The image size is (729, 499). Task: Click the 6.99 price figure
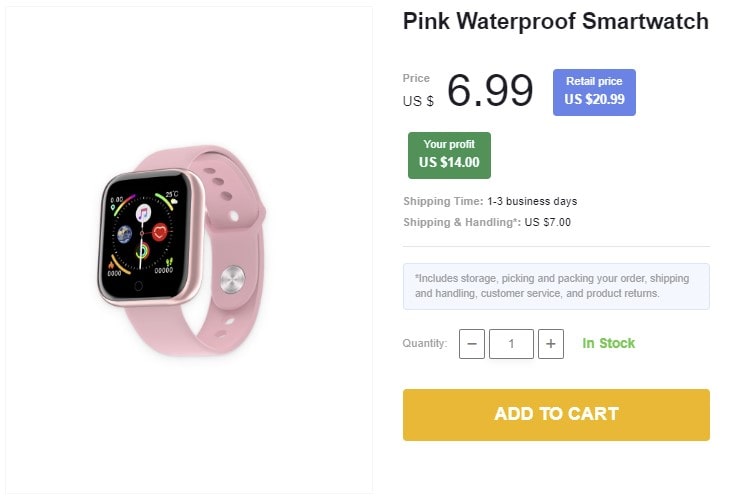pos(490,91)
